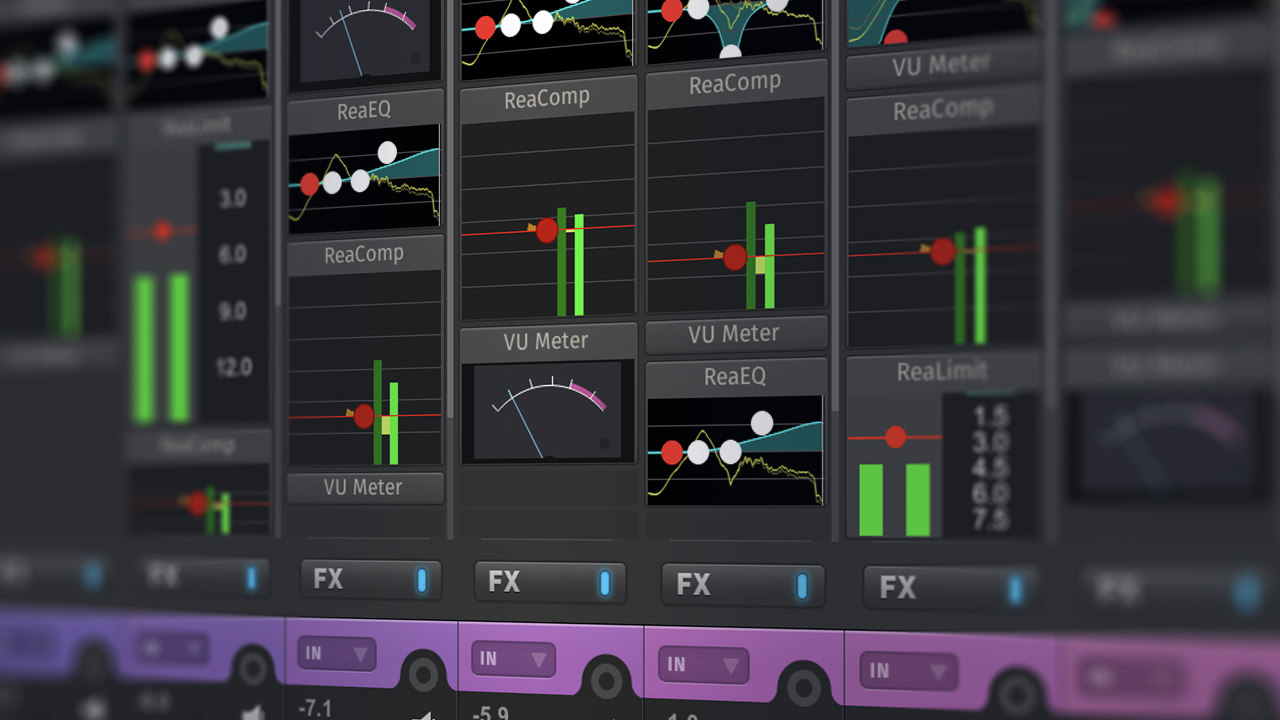Open the IN dropdown on the second channel

512,659
